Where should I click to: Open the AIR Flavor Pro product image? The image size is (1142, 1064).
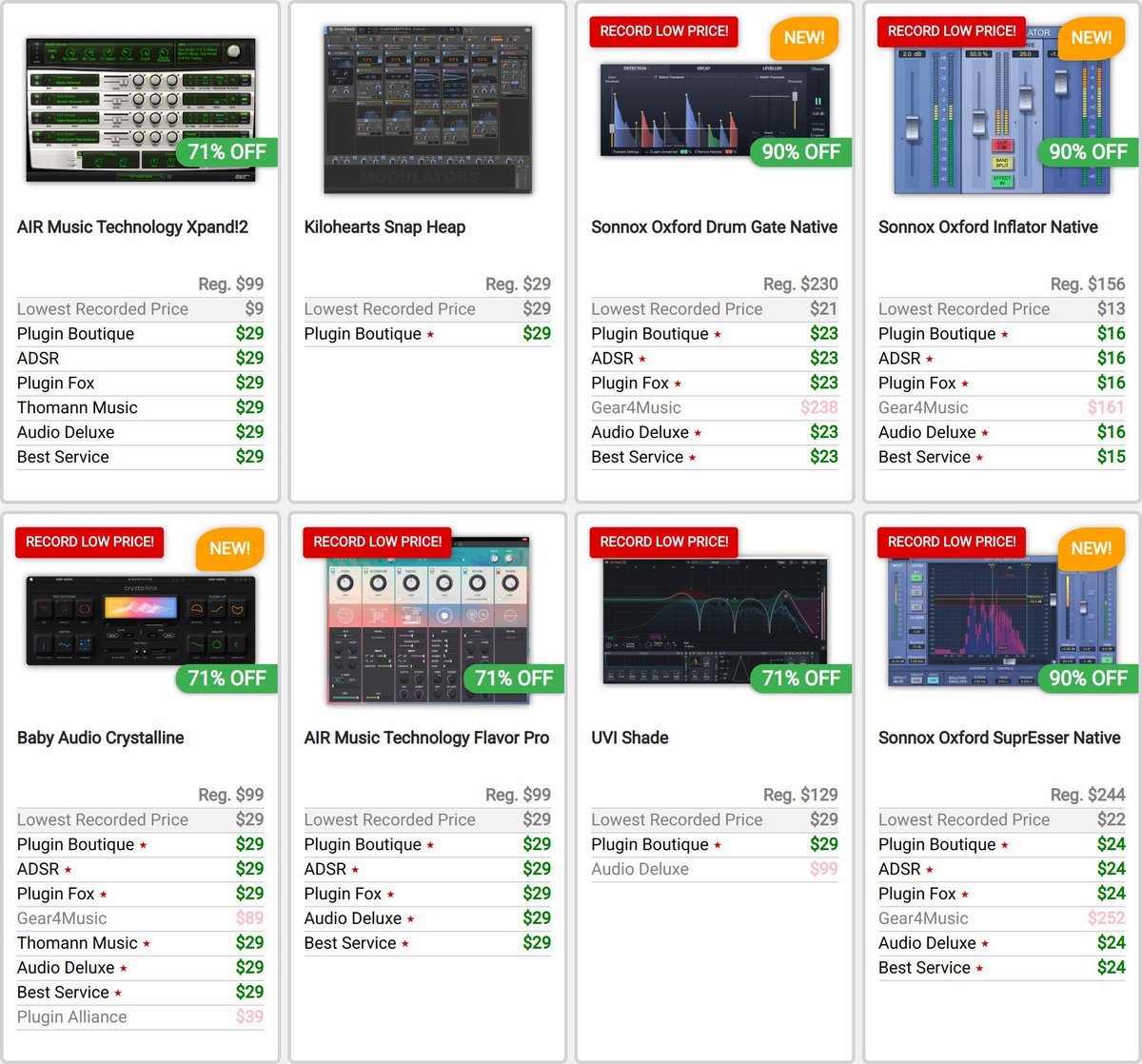(428, 622)
